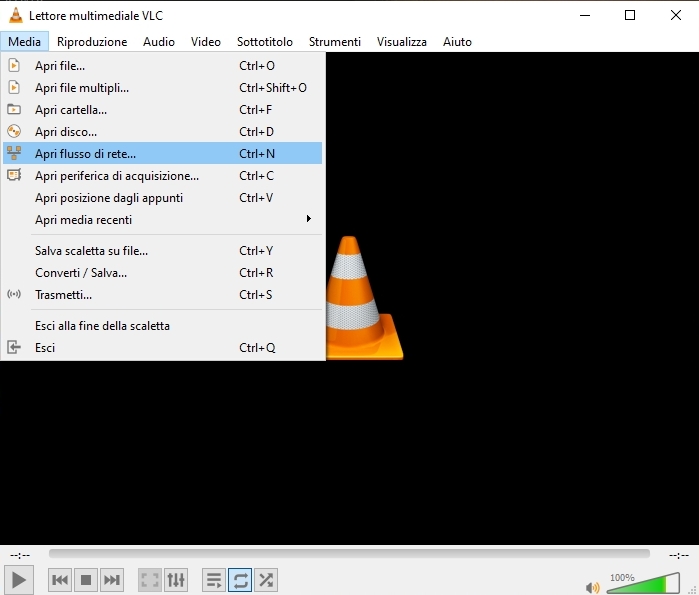
Task: Open the Audio menu
Action: pos(159,41)
